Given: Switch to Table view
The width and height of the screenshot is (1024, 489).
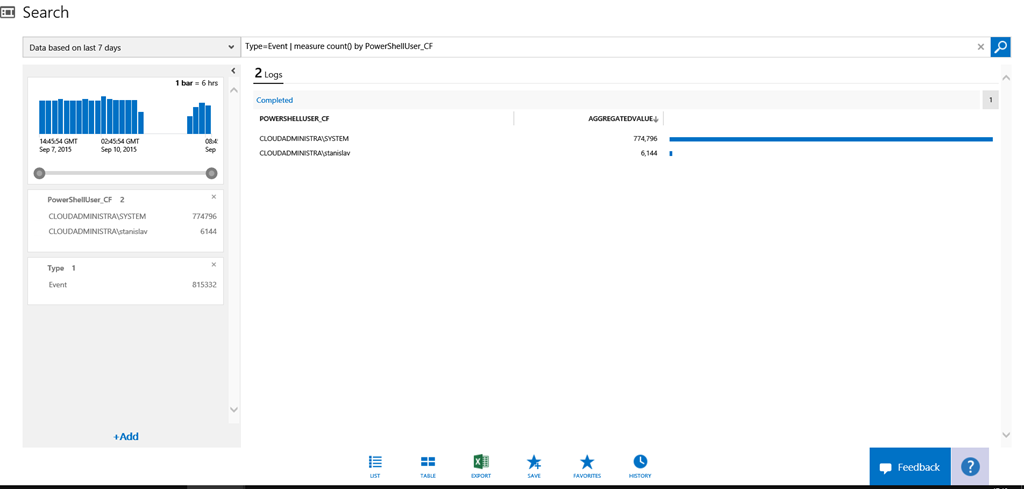Looking at the screenshot, I should 428,465.
